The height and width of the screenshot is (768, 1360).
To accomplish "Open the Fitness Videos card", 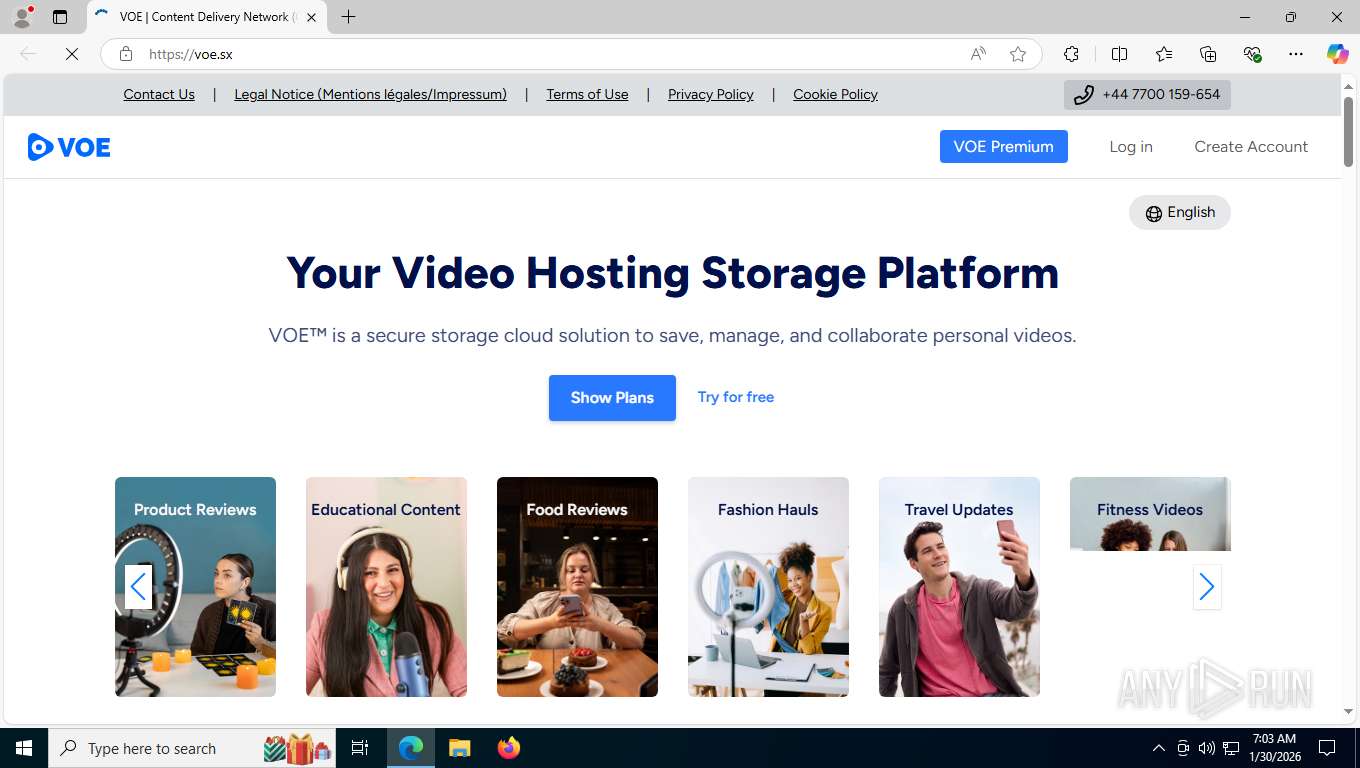I will pos(1150,514).
